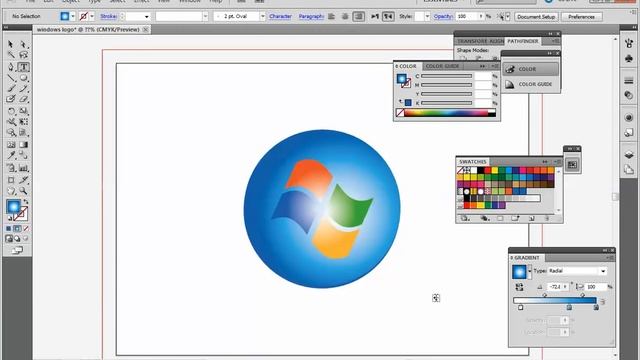Toggle right-align paragraph button in control bar

[x=359, y=16]
